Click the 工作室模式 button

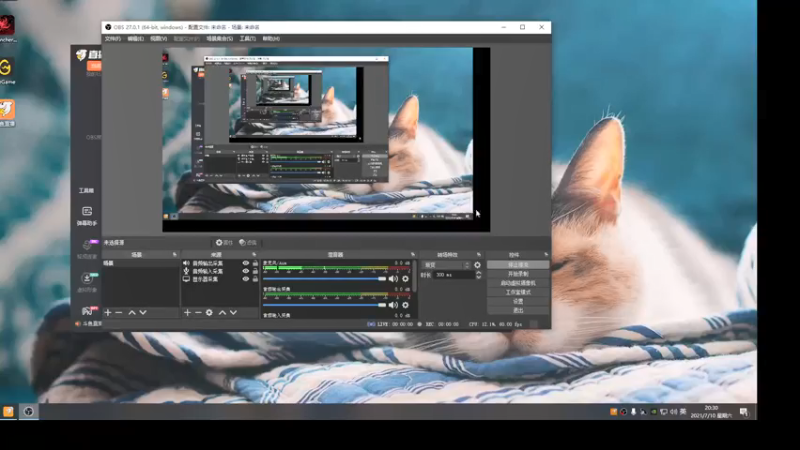518,292
